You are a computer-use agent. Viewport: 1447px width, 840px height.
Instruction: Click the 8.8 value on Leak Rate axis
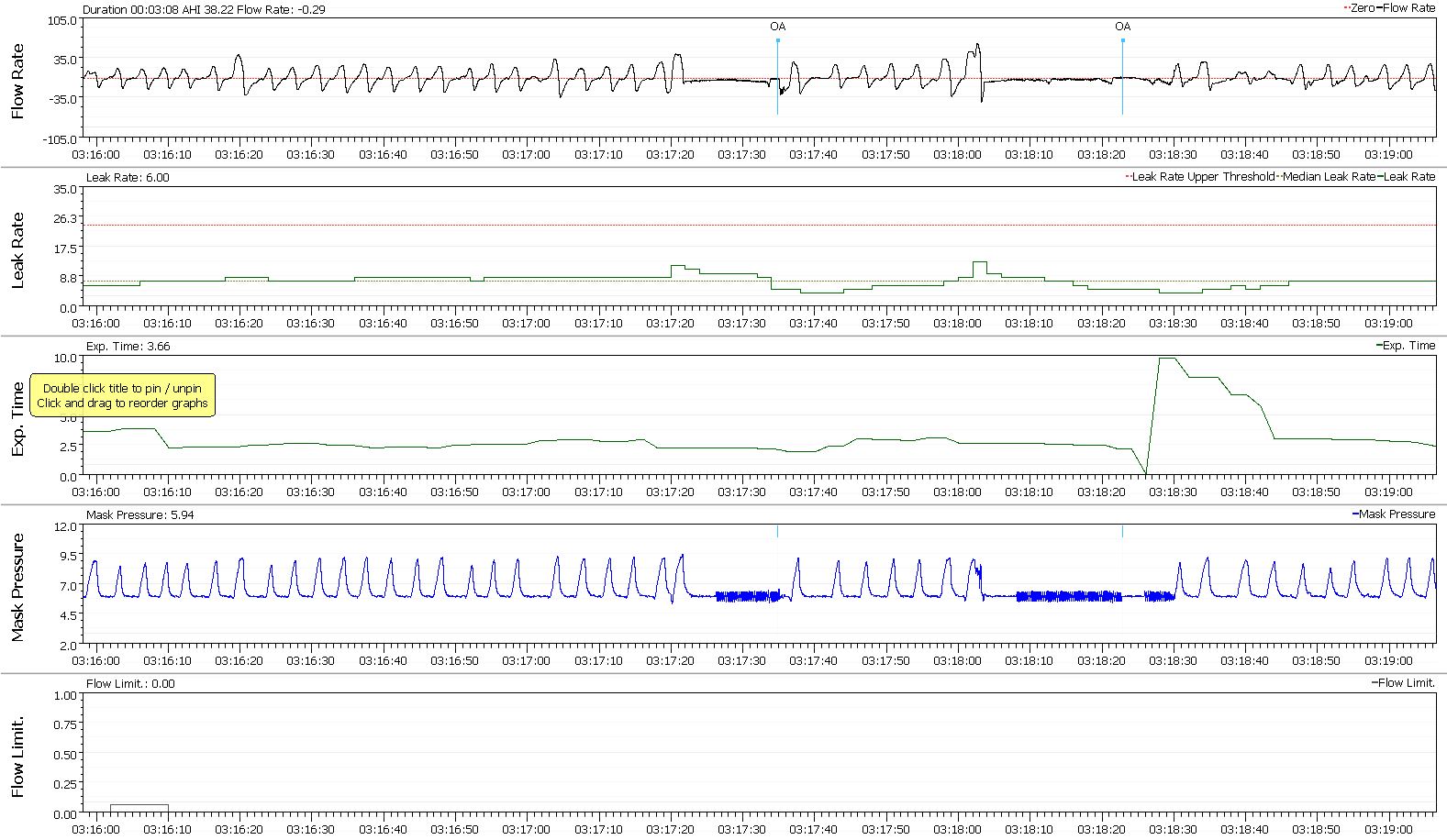pos(68,278)
